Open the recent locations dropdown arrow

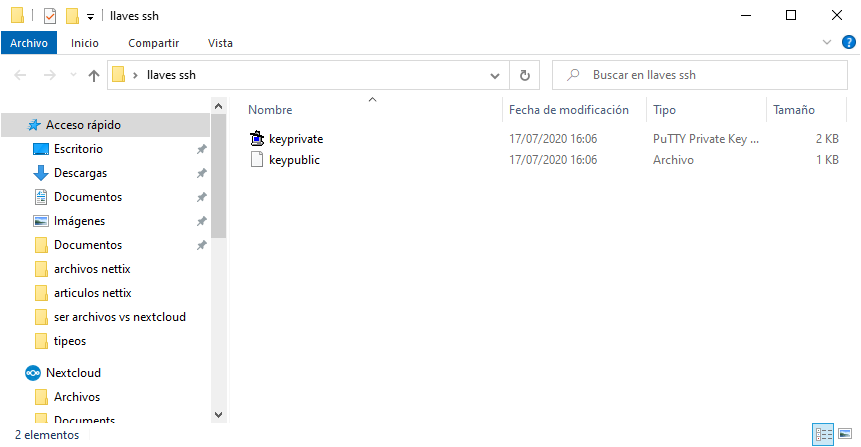(73, 75)
